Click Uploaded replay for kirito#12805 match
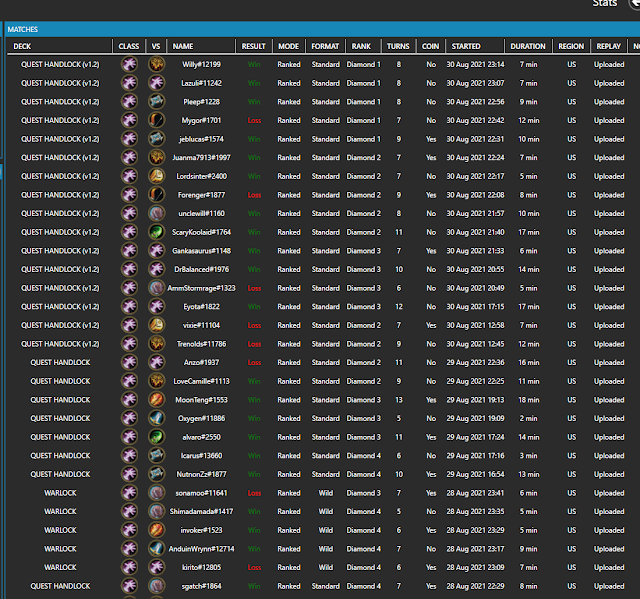The height and width of the screenshot is (599, 640). [x=609, y=567]
